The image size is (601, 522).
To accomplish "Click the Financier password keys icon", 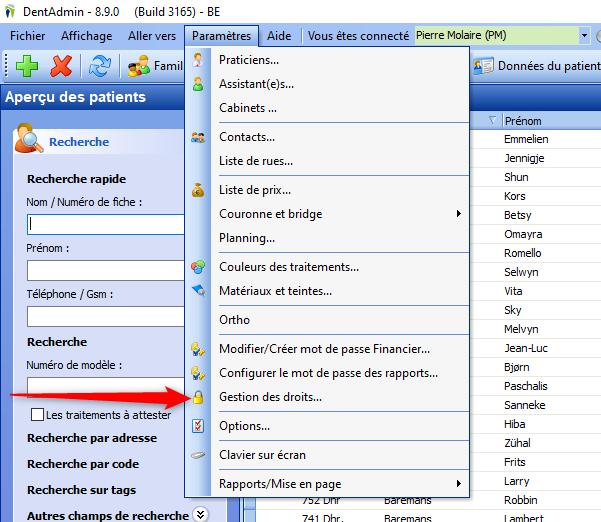I will pos(198,349).
